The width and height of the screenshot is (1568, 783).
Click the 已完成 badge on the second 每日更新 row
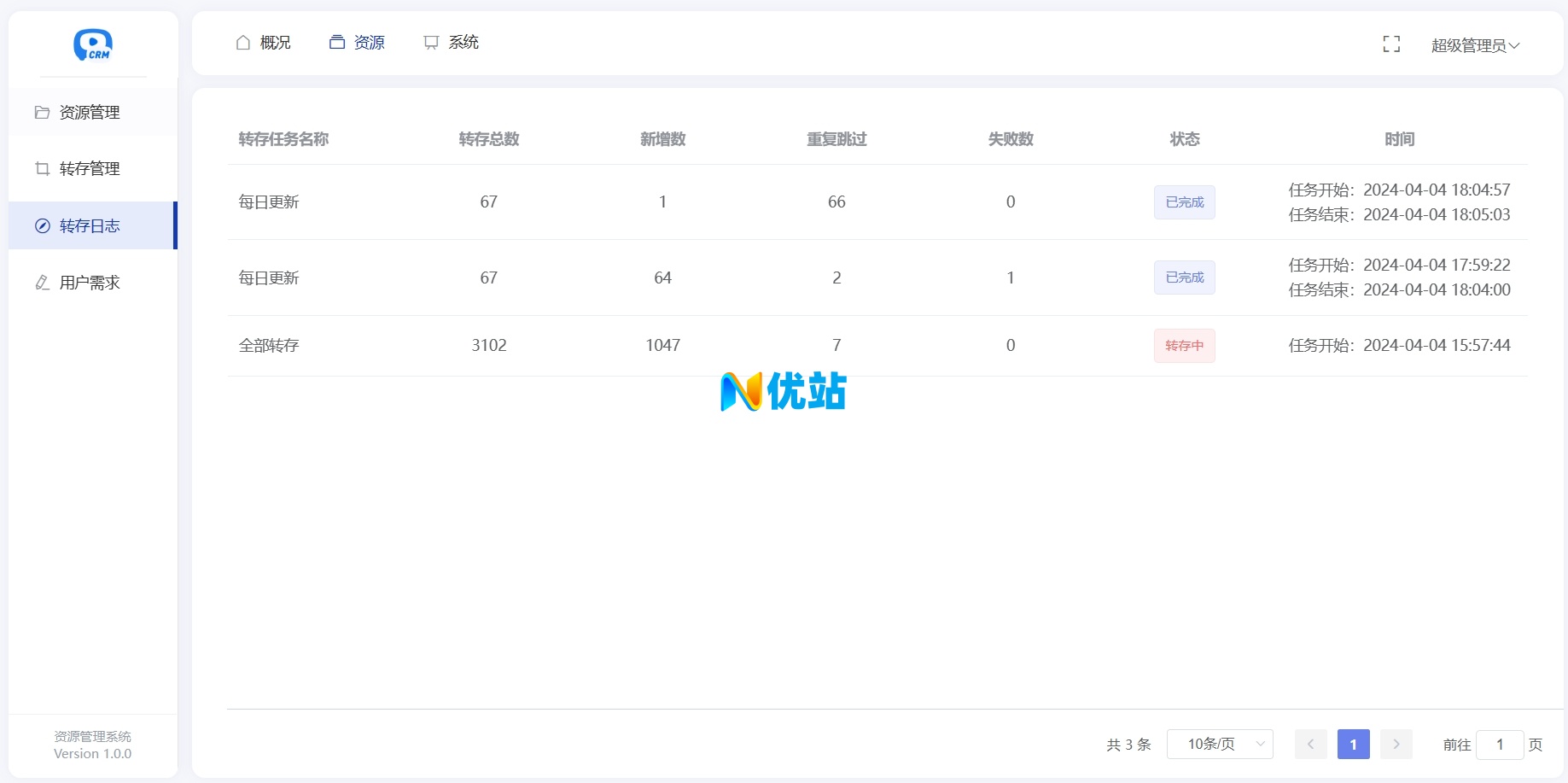pos(1184,277)
